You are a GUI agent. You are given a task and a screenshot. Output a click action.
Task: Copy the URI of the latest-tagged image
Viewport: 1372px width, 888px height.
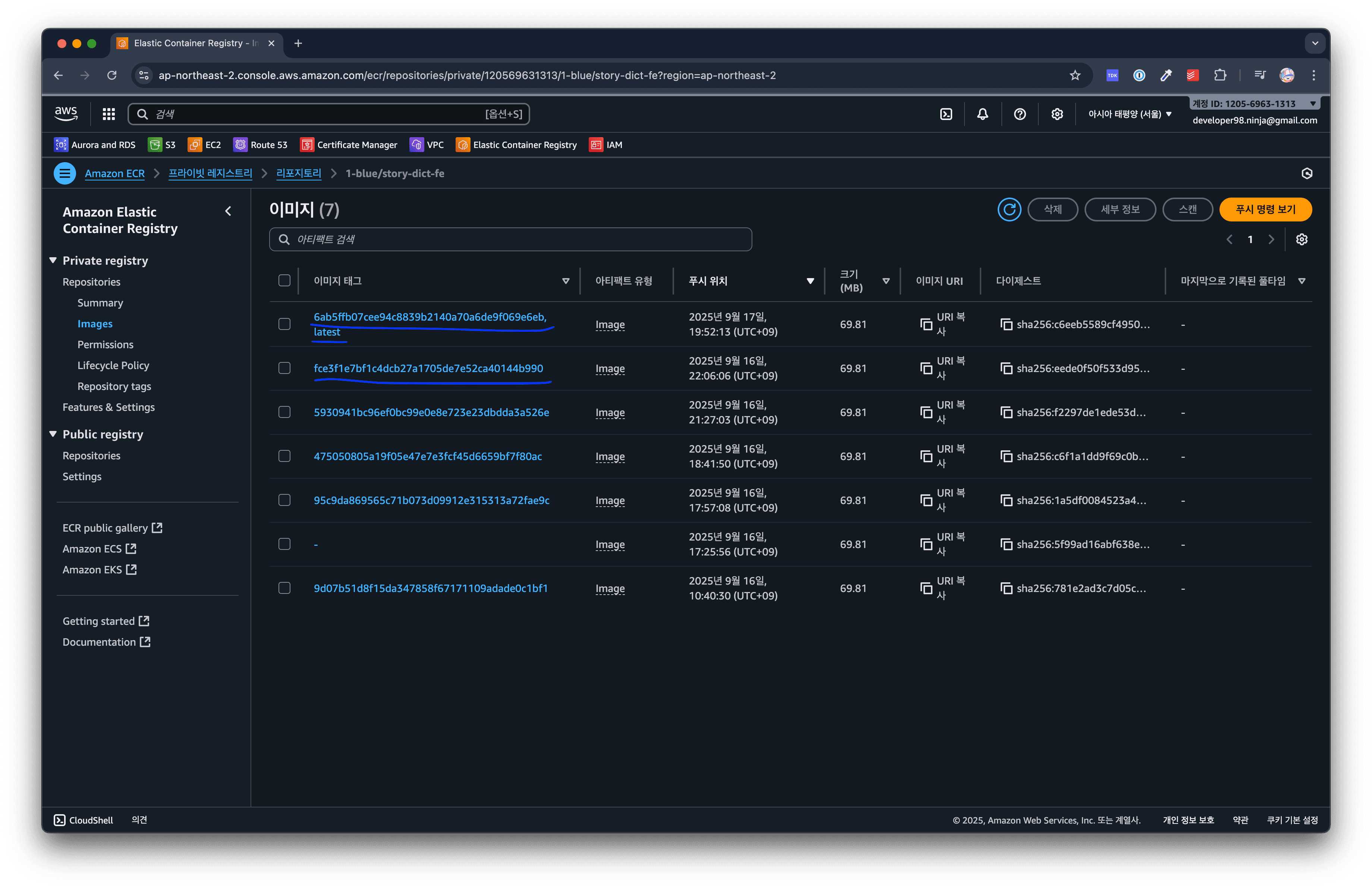[x=926, y=324]
